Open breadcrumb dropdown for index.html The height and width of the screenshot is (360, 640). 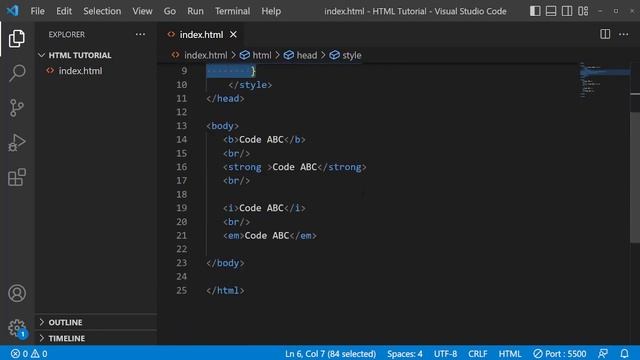pyautogui.click(x=206, y=55)
